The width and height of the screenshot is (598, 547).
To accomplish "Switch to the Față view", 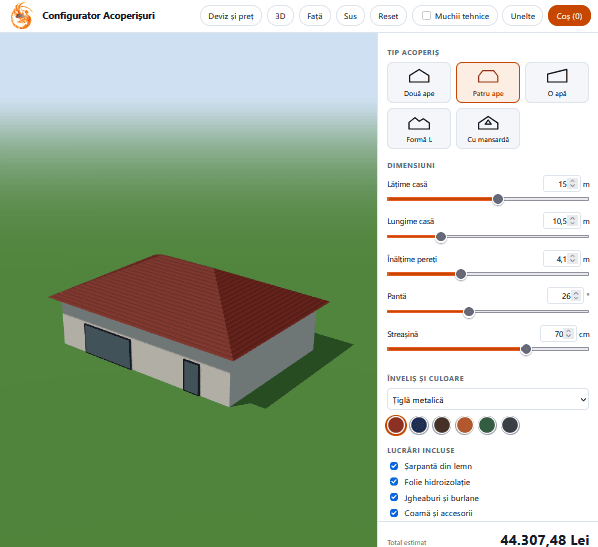I will click(x=315, y=16).
